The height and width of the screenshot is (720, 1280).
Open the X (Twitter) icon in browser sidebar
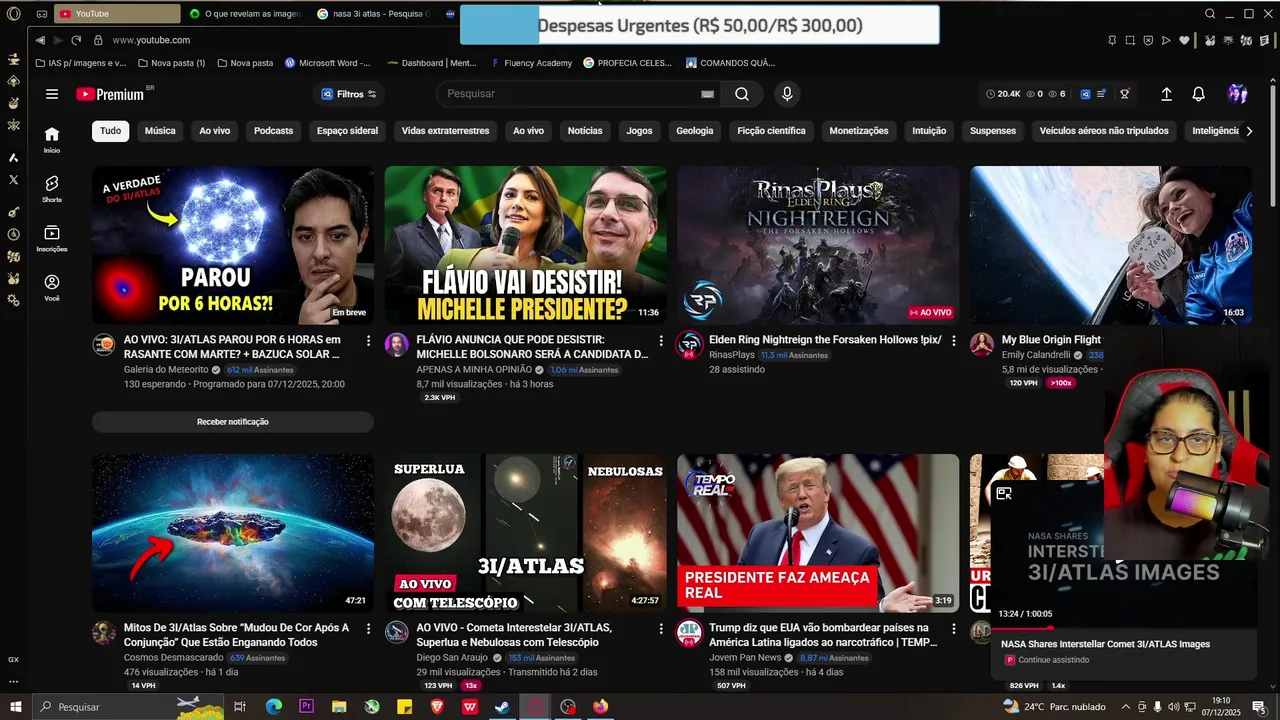[x=13, y=180]
